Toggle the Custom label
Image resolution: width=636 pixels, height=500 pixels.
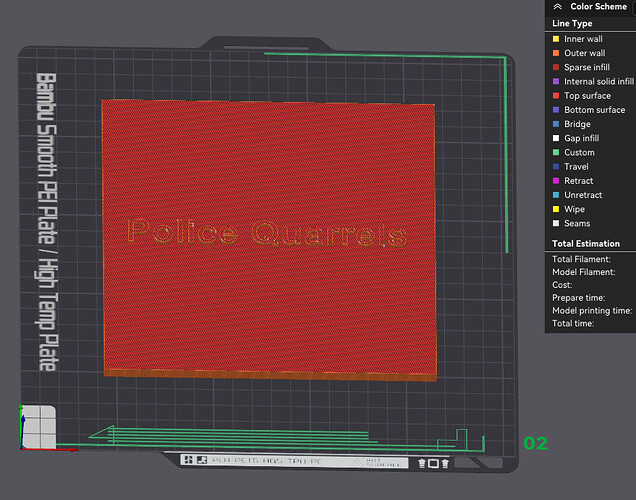(579, 152)
